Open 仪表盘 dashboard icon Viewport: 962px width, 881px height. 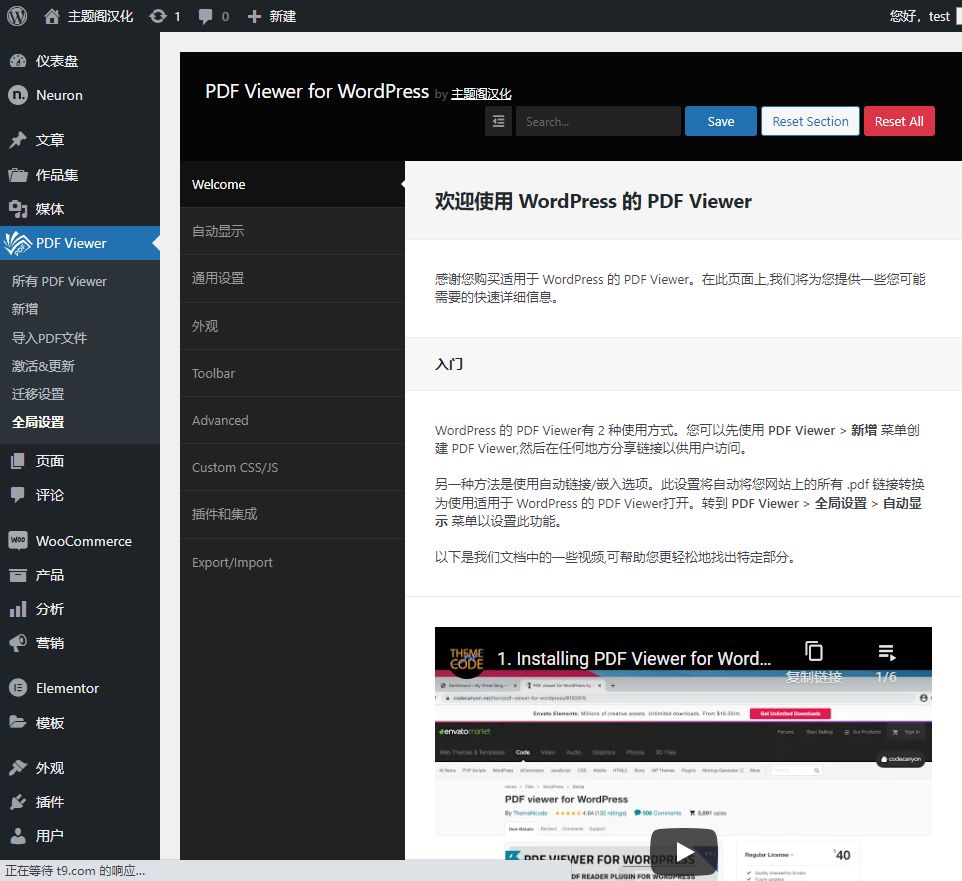[x=18, y=61]
